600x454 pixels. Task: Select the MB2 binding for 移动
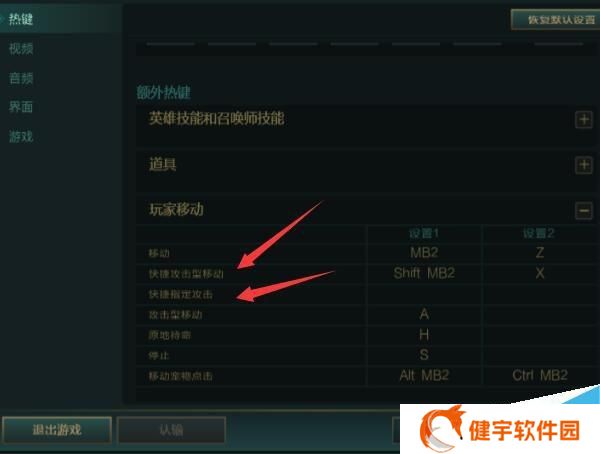(x=424, y=253)
